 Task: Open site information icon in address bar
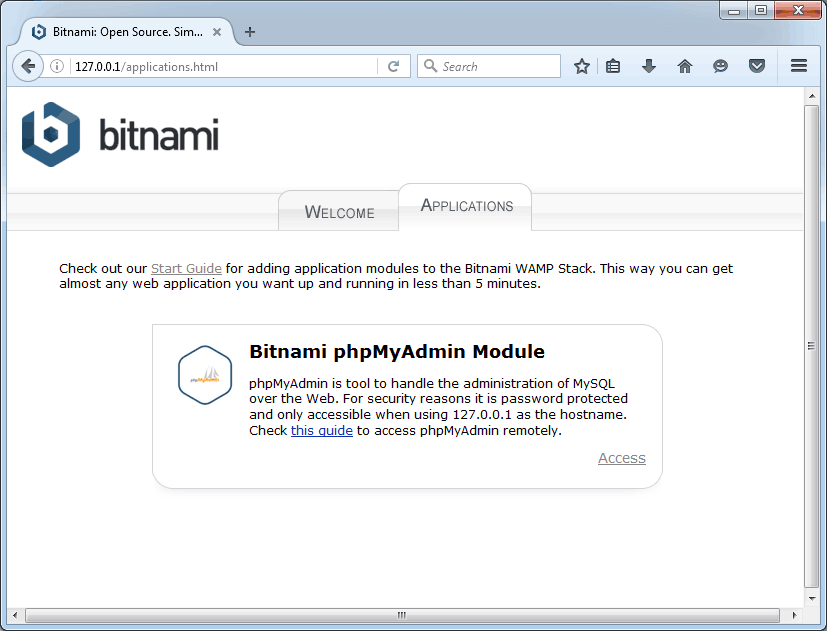(x=57, y=66)
